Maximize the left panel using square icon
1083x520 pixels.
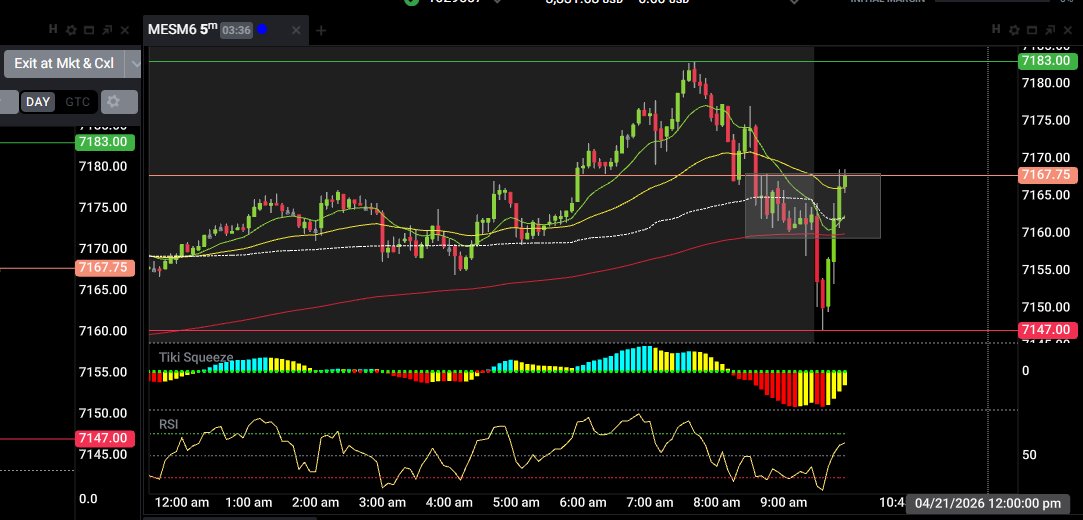click(89, 30)
